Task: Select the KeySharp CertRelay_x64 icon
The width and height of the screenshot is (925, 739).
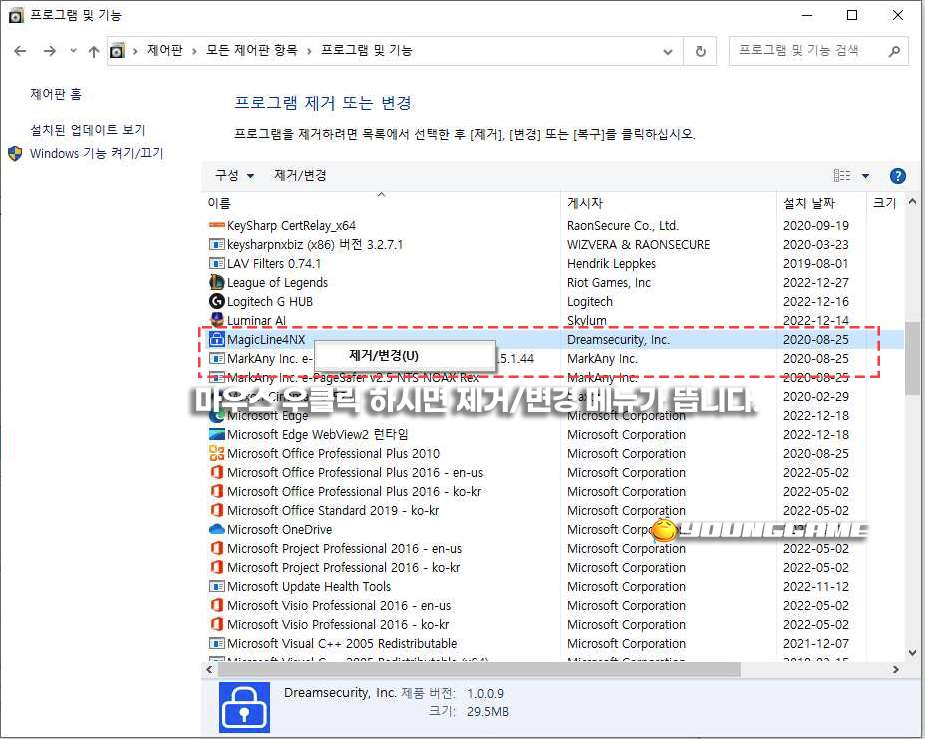Action: click(217, 225)
